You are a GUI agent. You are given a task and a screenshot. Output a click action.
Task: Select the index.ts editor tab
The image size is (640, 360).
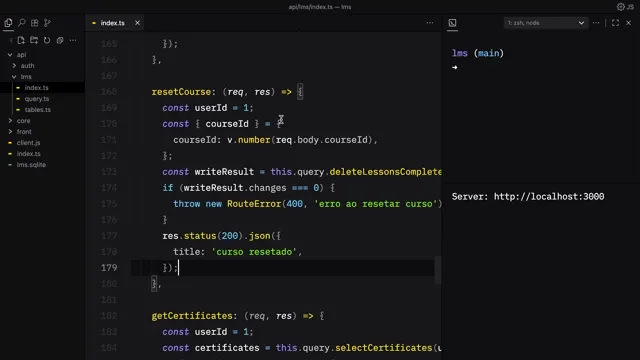point(113,23)
